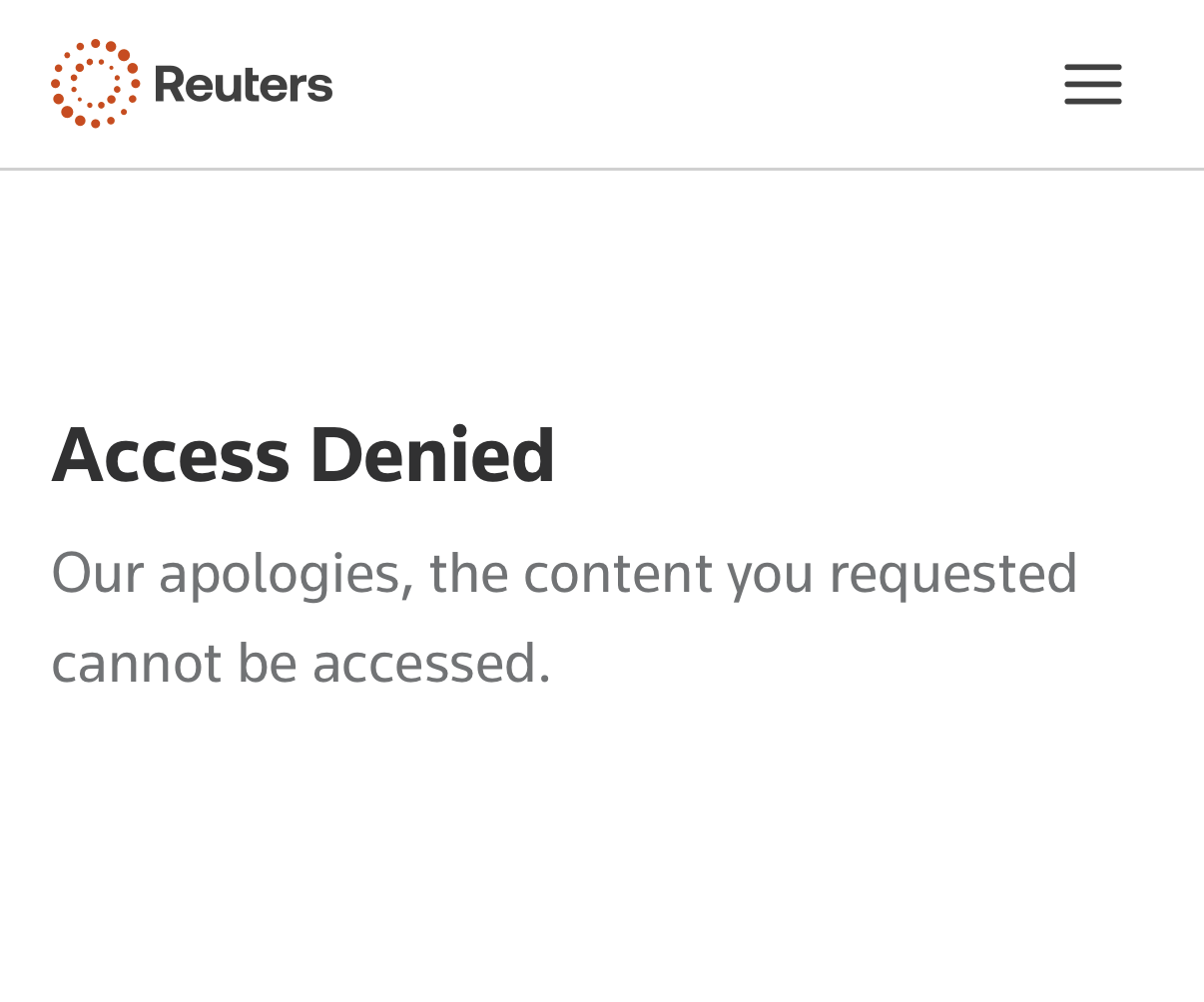
Task: Click the Reuters dotted circle logo
Action: (96, 84)
